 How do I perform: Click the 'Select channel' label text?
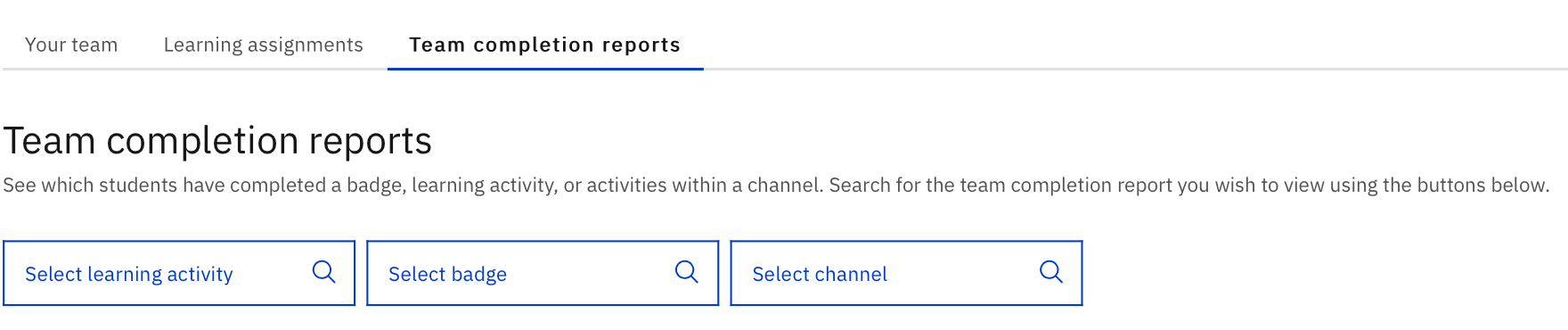pos(820,274)
